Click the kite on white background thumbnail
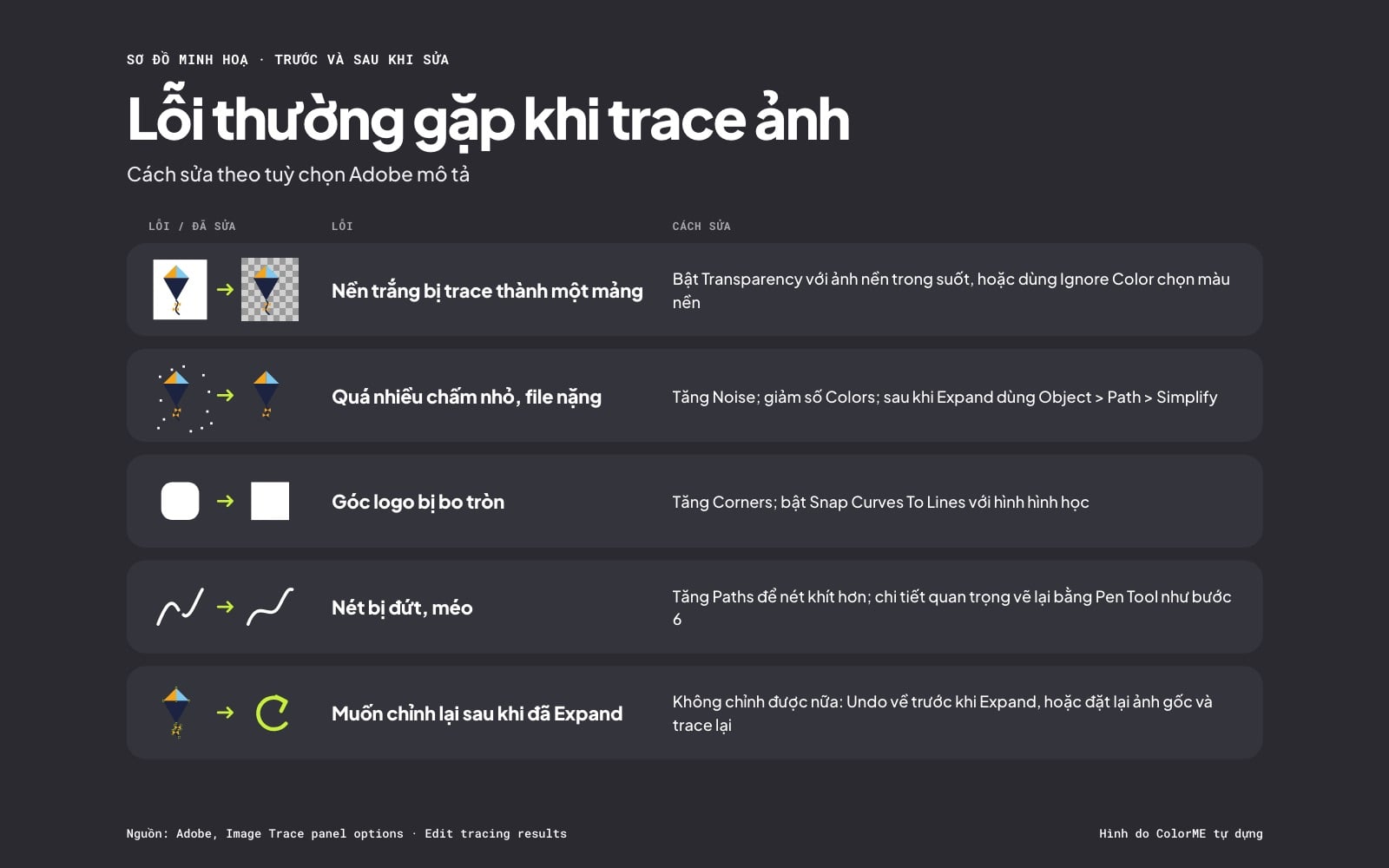 [180, 289]
